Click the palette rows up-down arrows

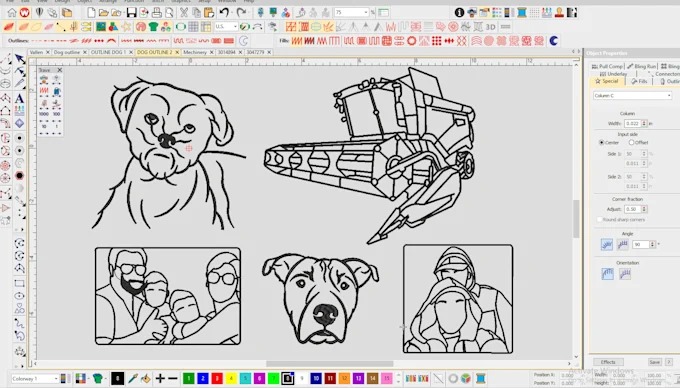click(399, 378)
